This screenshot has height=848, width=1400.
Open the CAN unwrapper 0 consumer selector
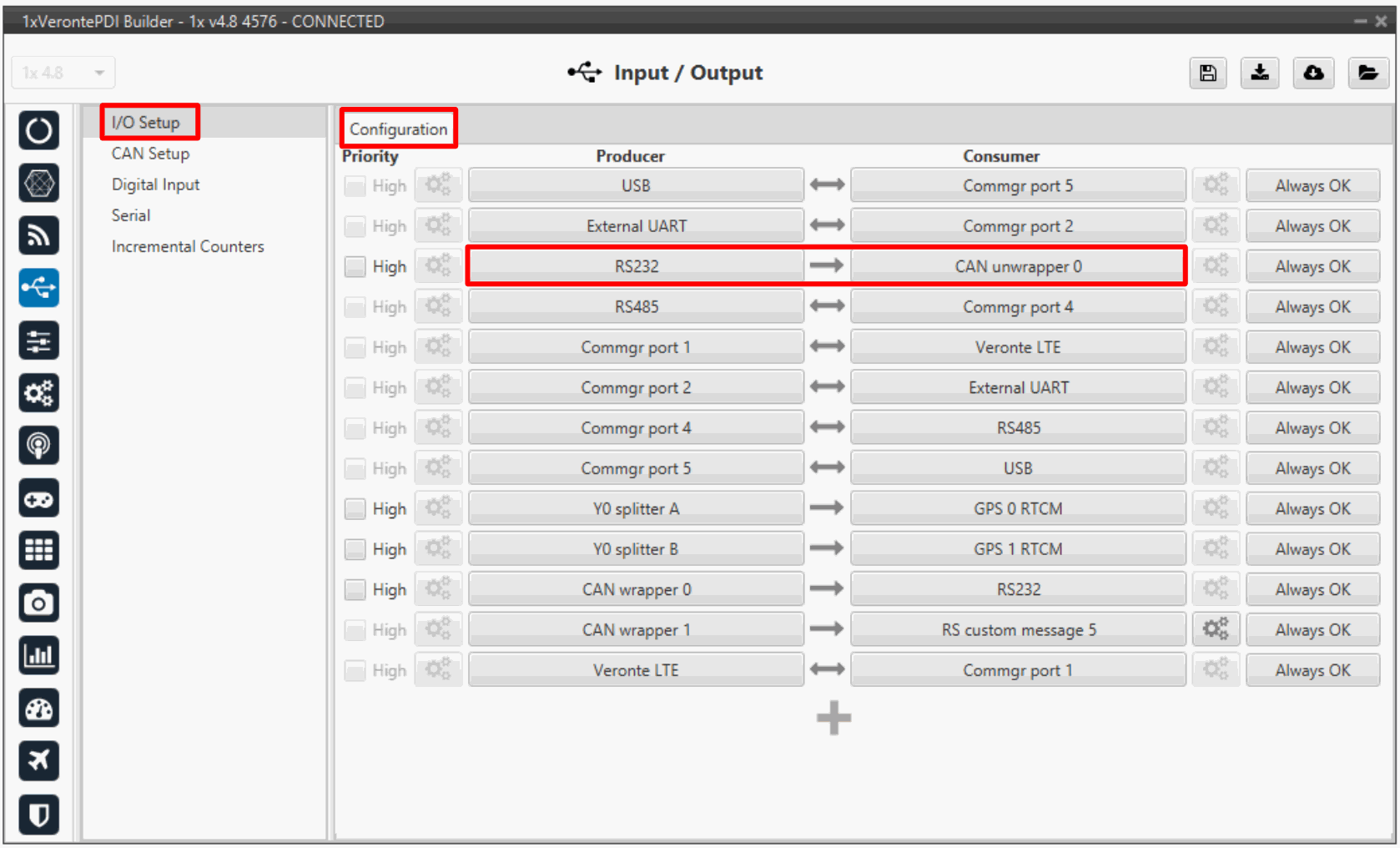pos(1017,266)
